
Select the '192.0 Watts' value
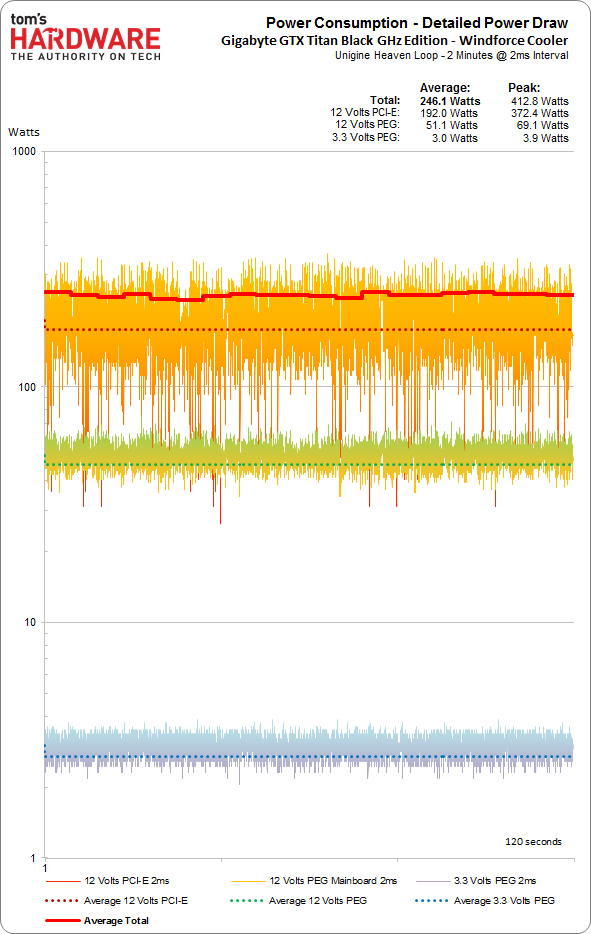449,113
